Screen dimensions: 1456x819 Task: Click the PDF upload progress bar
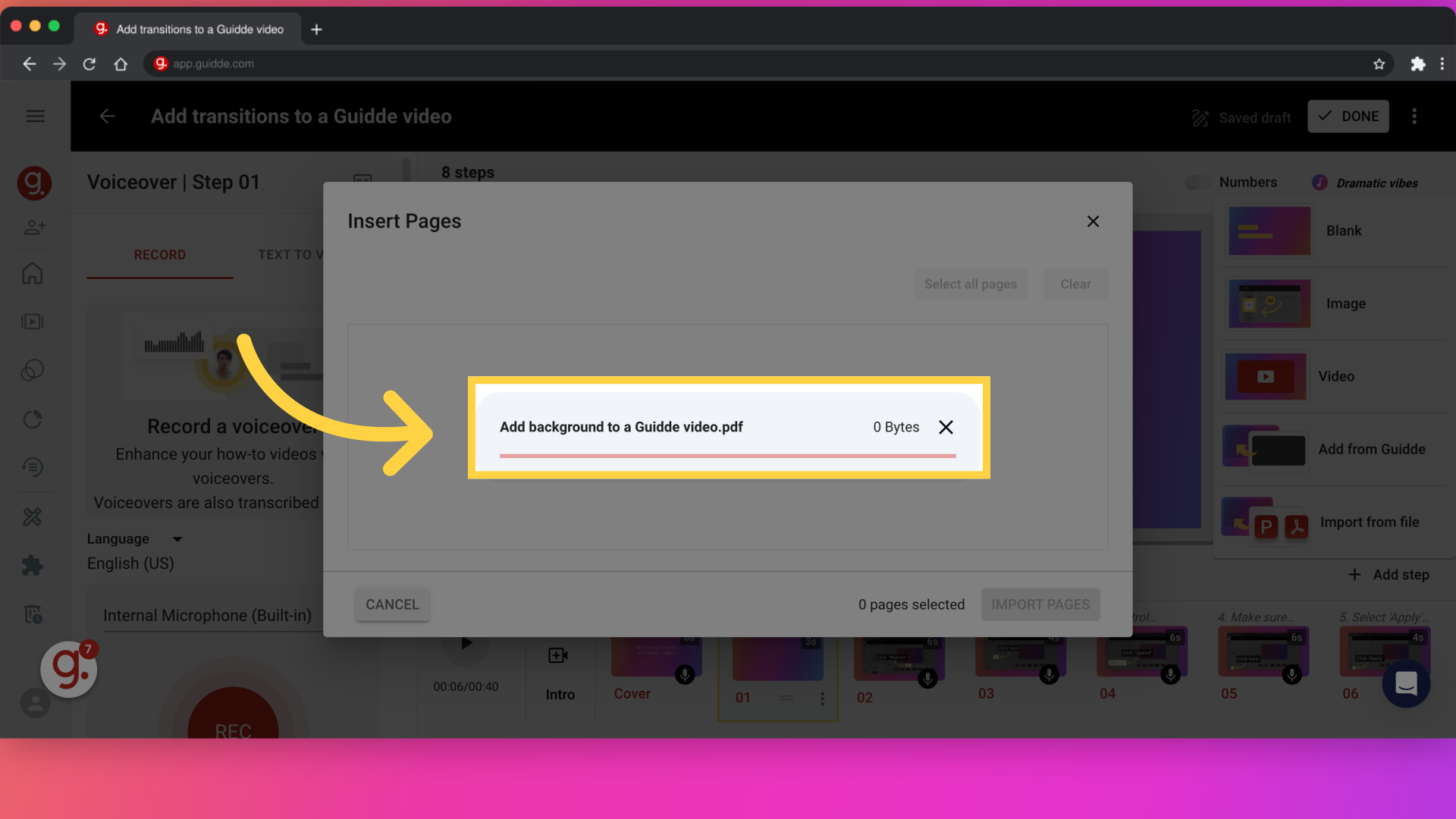(x=727, y=456)
